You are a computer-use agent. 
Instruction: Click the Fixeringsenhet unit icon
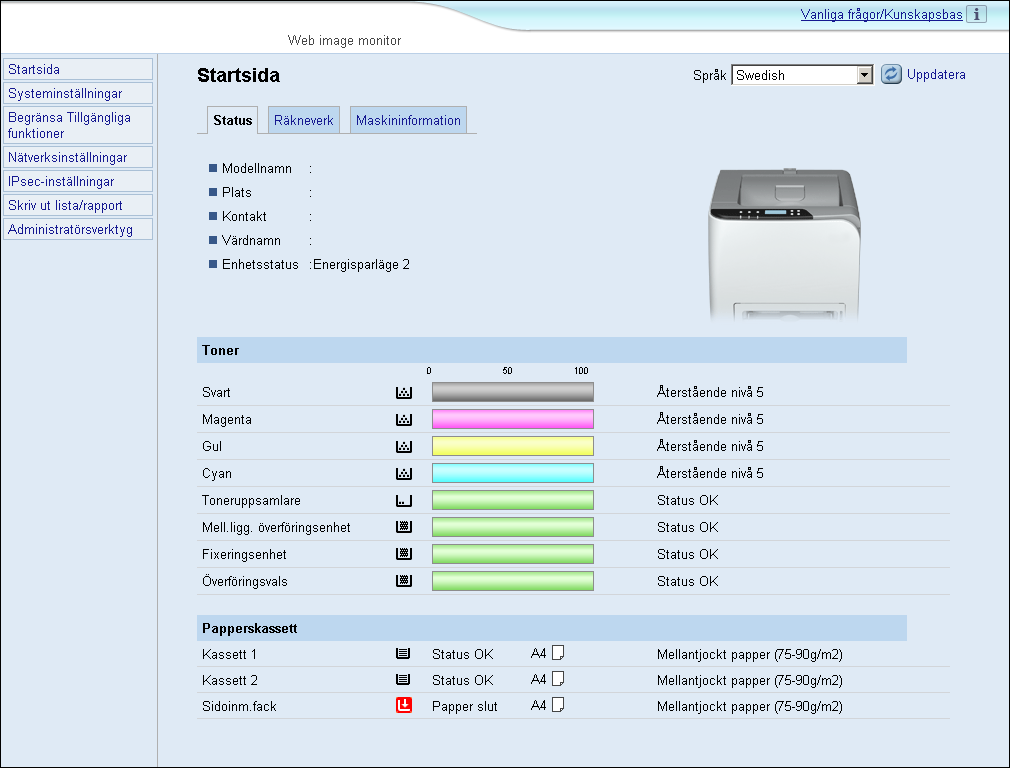(404, 554)
